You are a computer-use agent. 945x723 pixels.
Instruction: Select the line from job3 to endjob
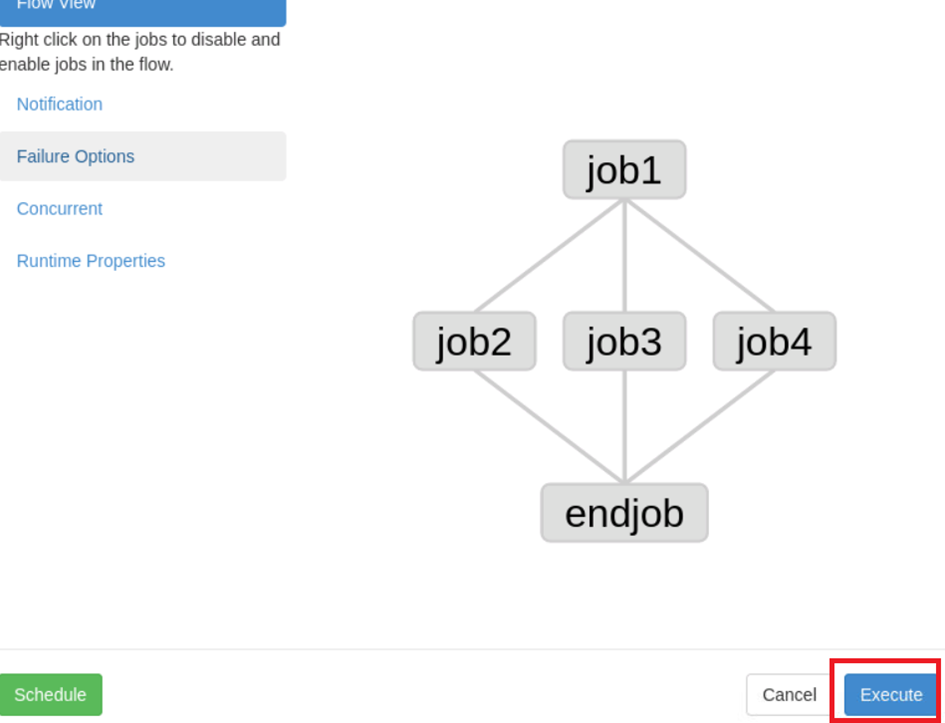tap(624, 427)
